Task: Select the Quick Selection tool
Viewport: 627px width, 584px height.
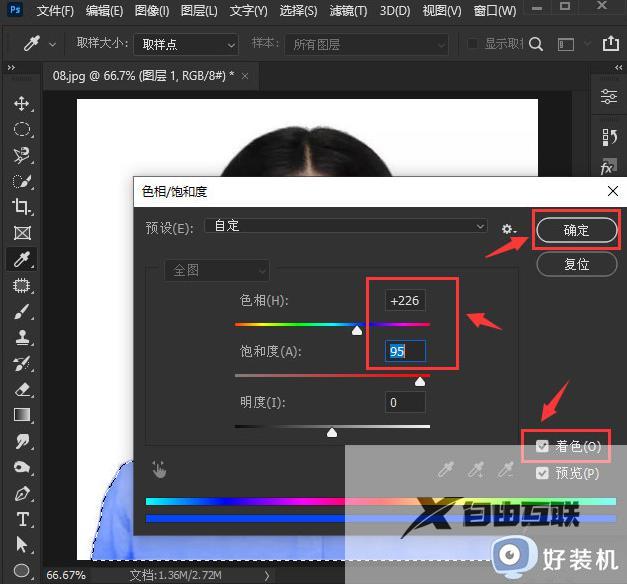Action: coord(22,181)
